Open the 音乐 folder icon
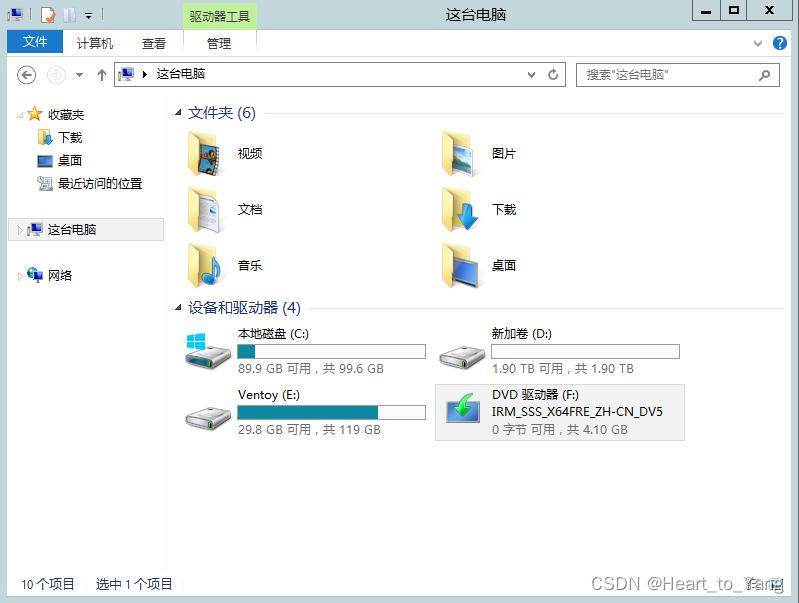Image resolution: width=799 pixels, height=603 pixels. [x=205, y=266]
